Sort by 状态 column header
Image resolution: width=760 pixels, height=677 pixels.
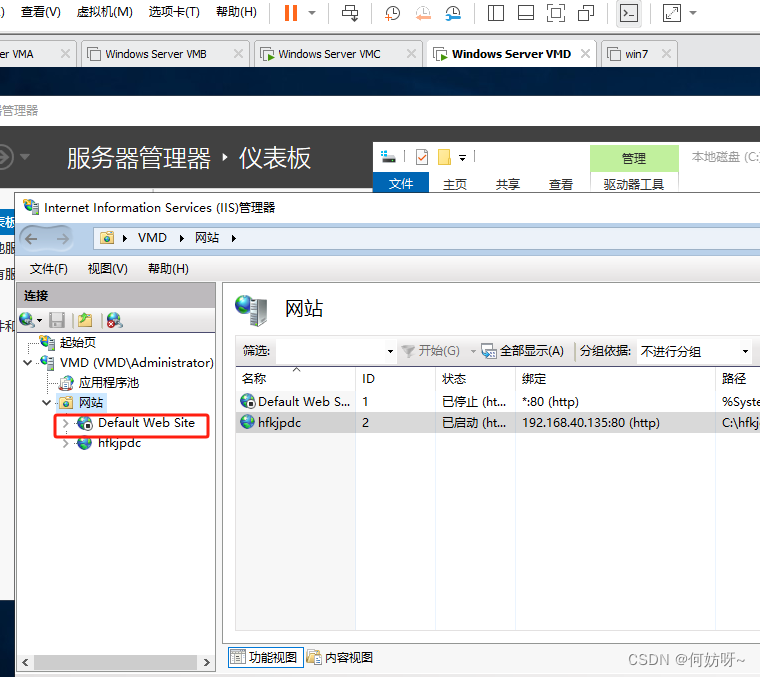(x=475, y=378)
